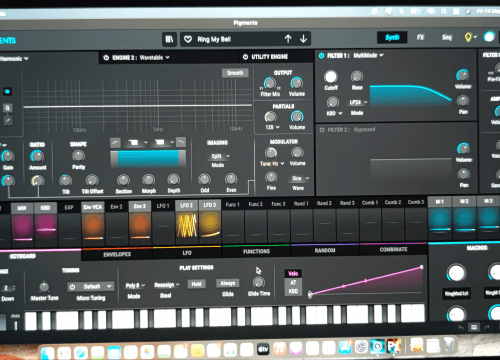Viewport: 500px width, 360px height.
Task: Load next preset with down arrow
Action: pyautogui.click(x=303, y=39)
